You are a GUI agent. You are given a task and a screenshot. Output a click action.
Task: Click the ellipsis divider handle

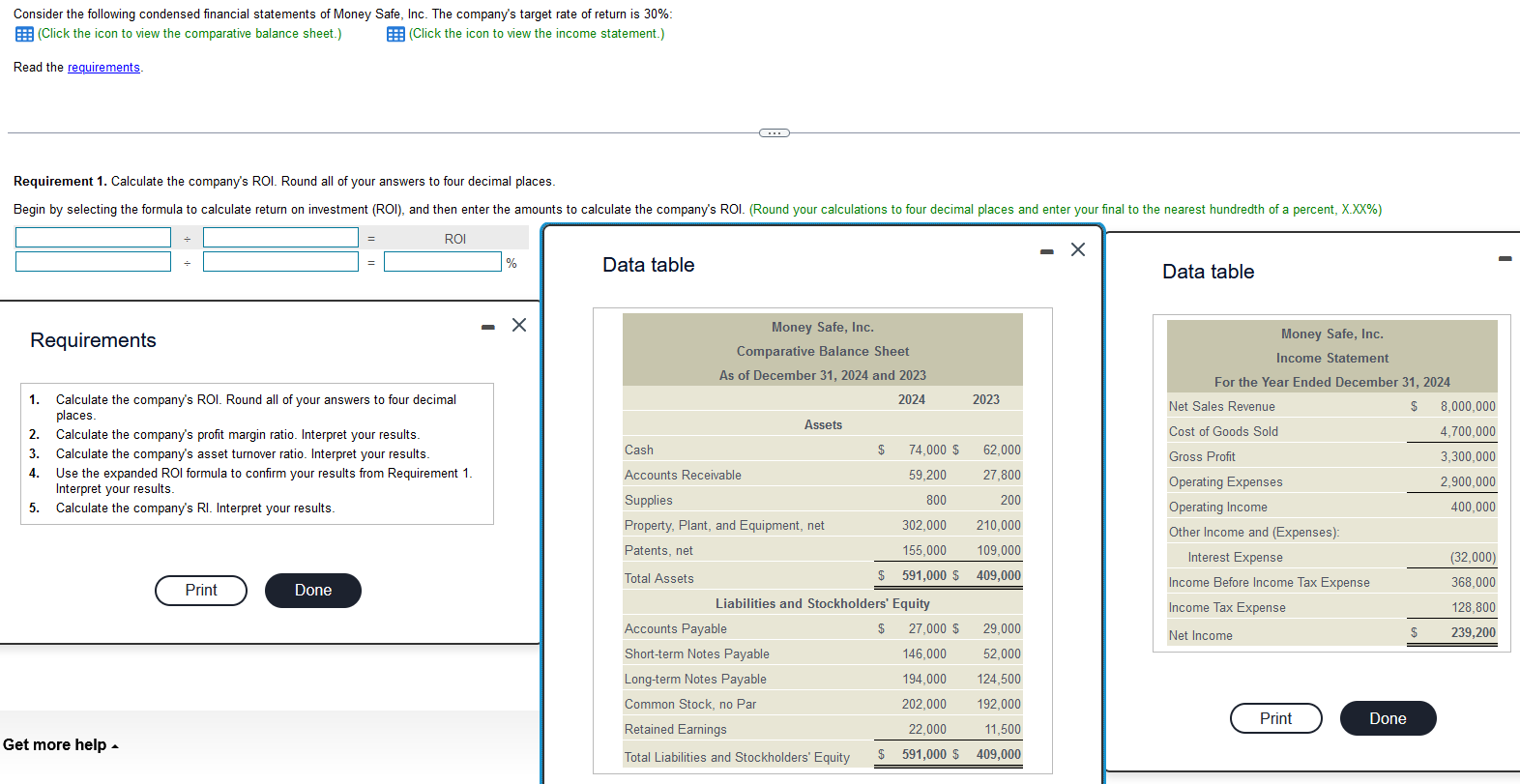[774, 132]
